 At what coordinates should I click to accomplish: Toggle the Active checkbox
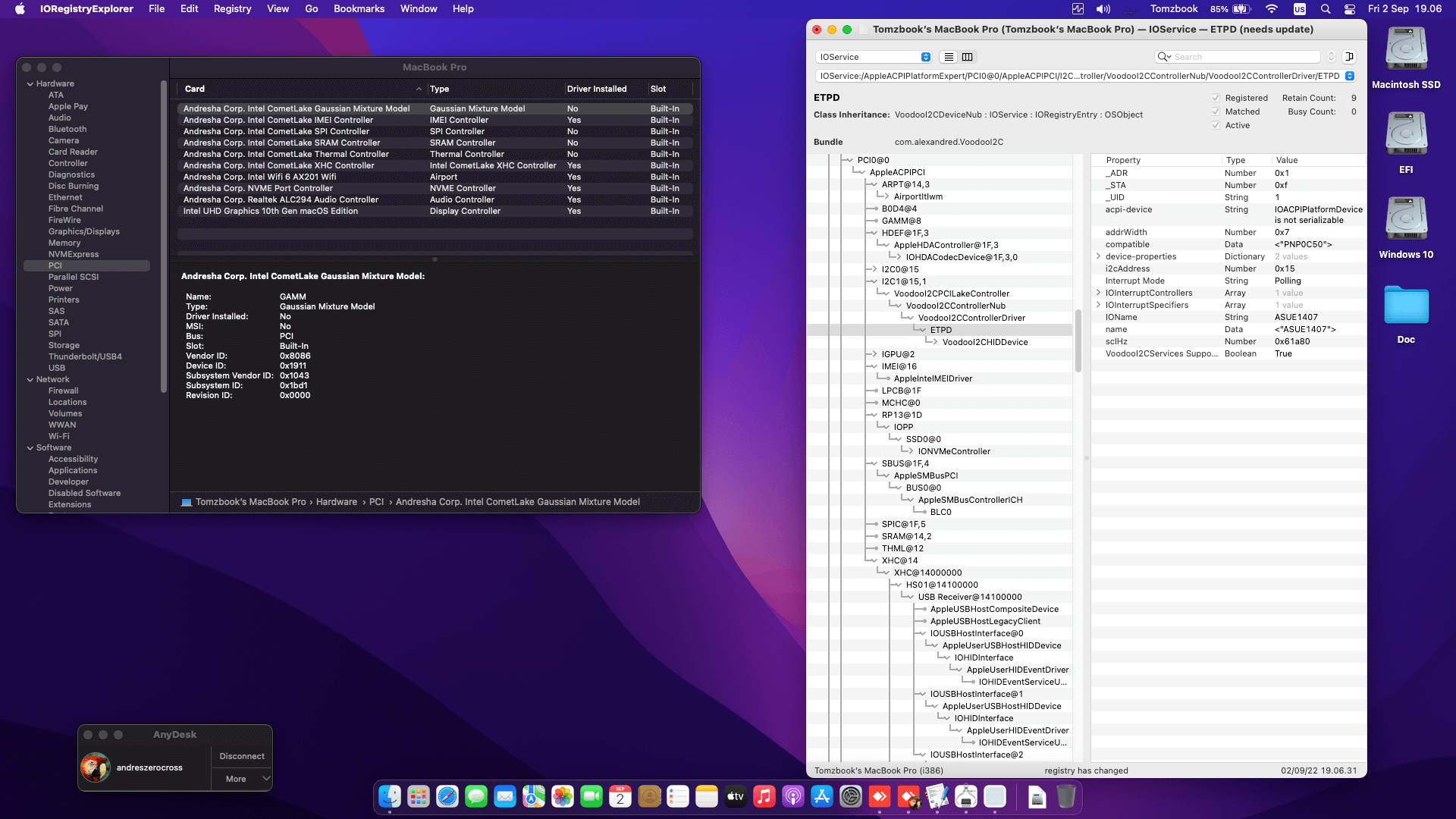[x=1216, y=125]
